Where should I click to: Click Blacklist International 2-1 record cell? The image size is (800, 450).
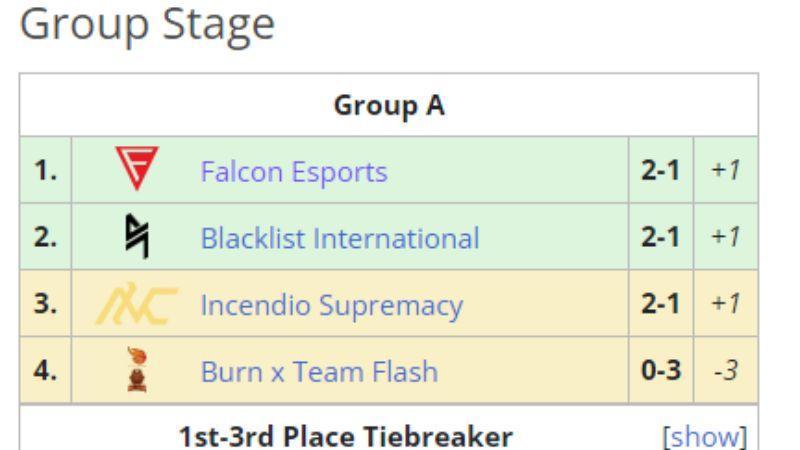click(x=661, y=237)
